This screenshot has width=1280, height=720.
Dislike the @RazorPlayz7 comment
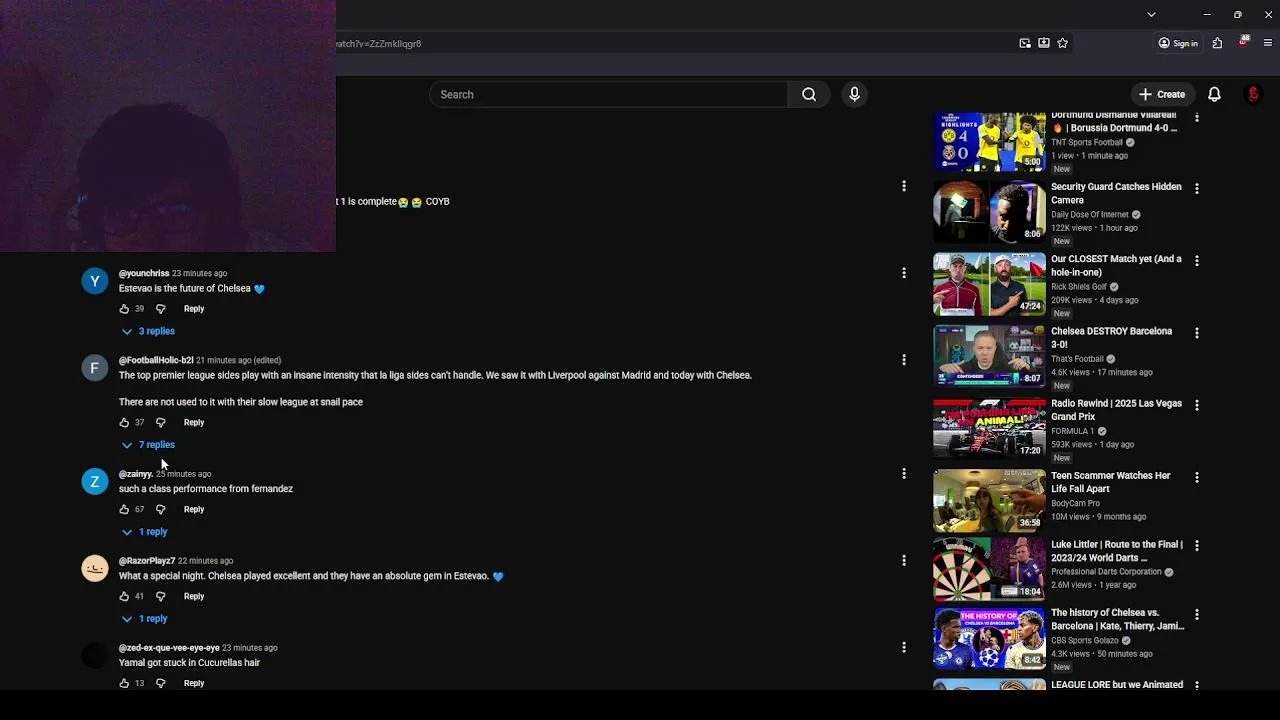point(160,596)
